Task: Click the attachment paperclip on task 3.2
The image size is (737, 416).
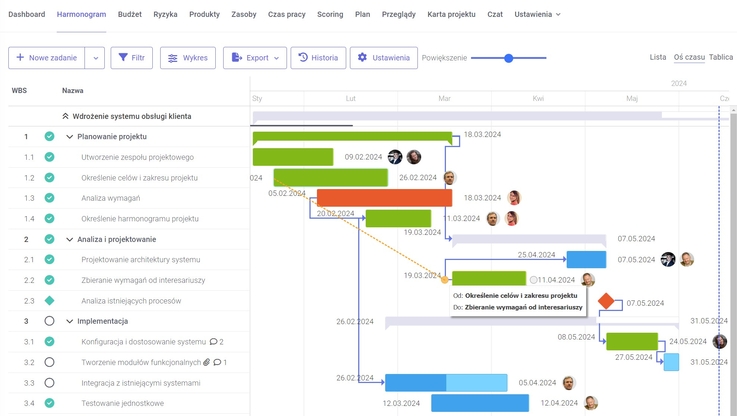Action: click(207, 362)
